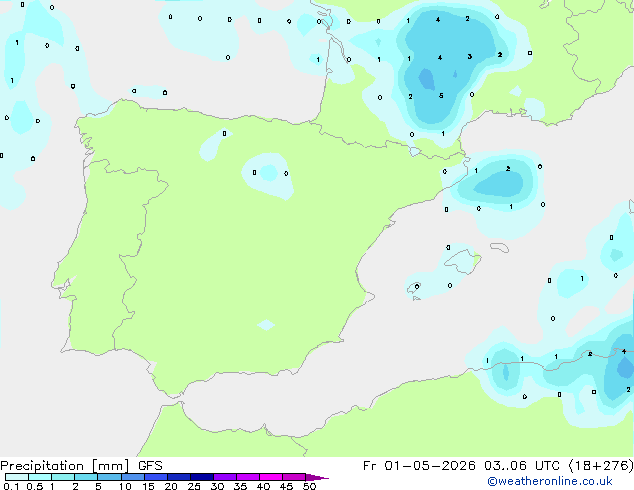Click the '0.5' legend label

tap(34, 486)
